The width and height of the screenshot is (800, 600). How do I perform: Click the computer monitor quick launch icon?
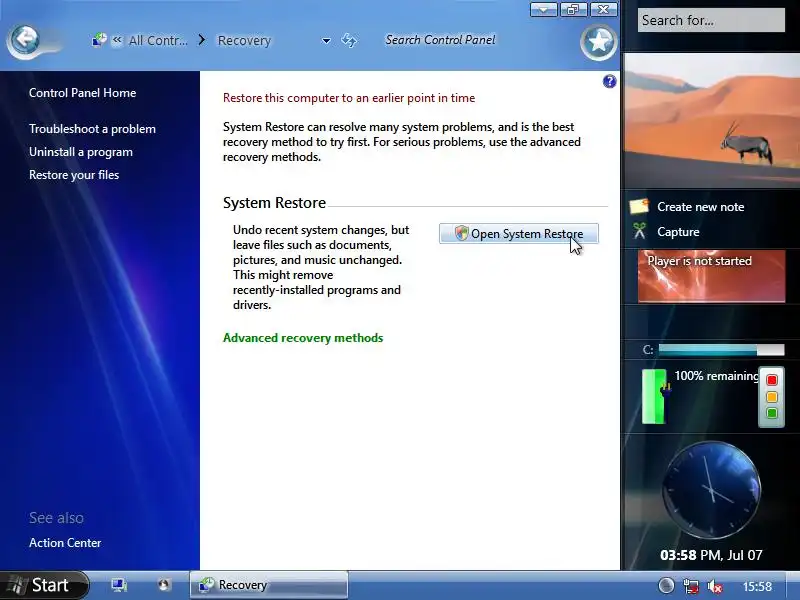coord(119,585)
